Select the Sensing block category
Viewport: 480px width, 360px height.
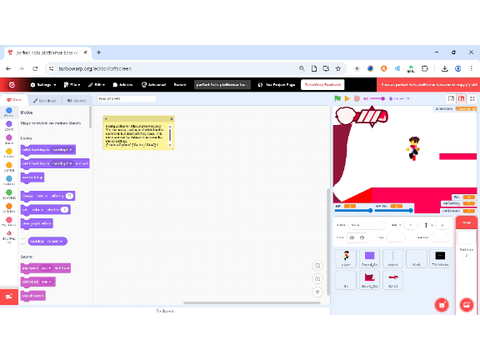[9, 180]
